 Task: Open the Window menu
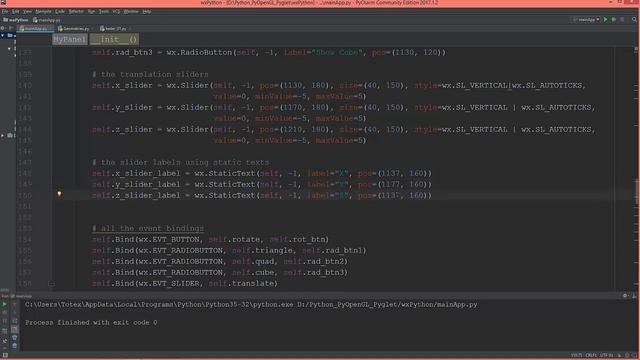pos(131,11)
